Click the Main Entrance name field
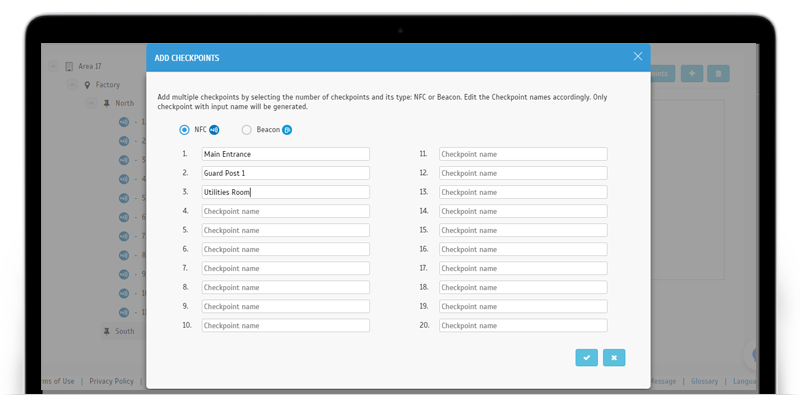 click(x=286, y=154)
